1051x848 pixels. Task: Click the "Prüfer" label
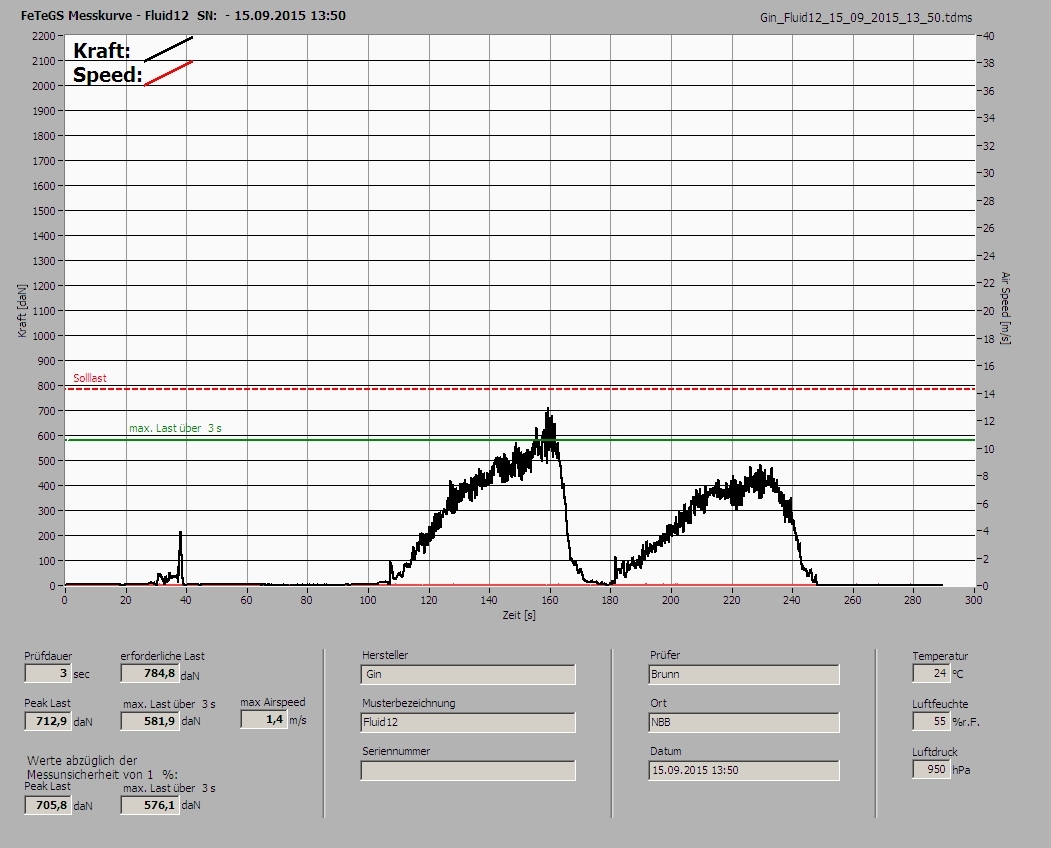(664, 655)
